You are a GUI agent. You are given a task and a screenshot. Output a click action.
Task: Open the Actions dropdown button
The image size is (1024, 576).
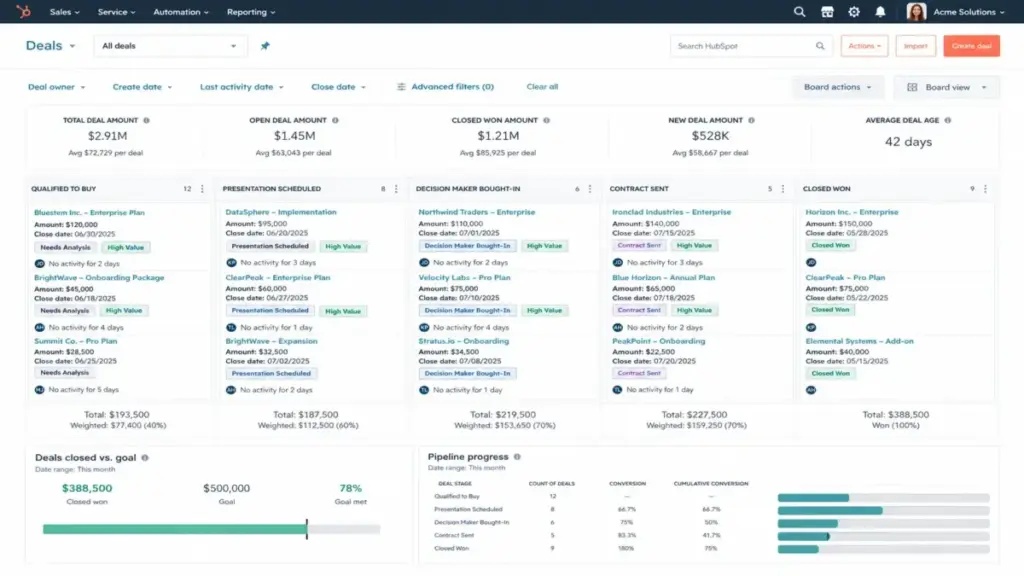[x=864, y=46]
